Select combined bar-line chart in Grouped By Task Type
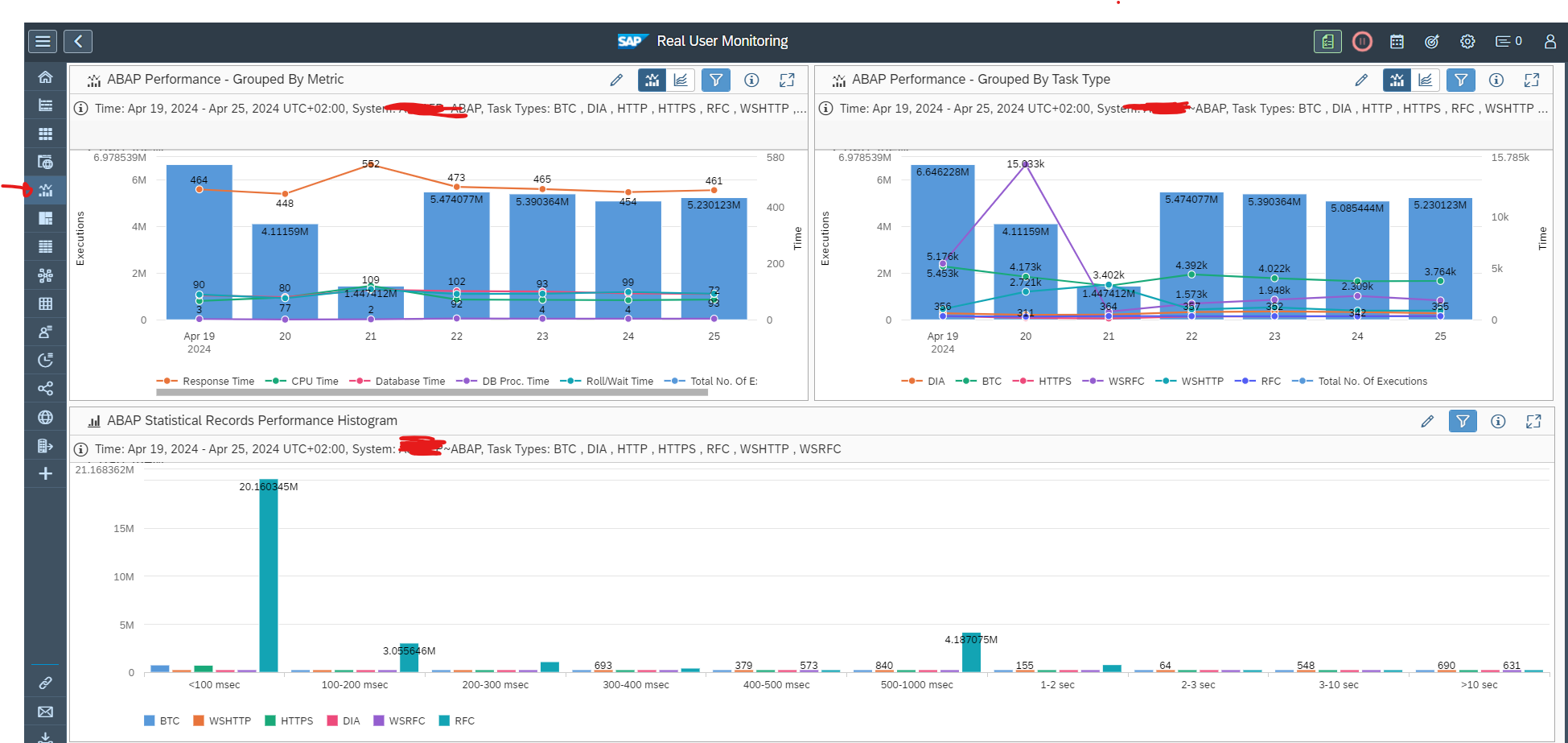The width and height of the screenshot is (1568, 743). [1397, 80]
